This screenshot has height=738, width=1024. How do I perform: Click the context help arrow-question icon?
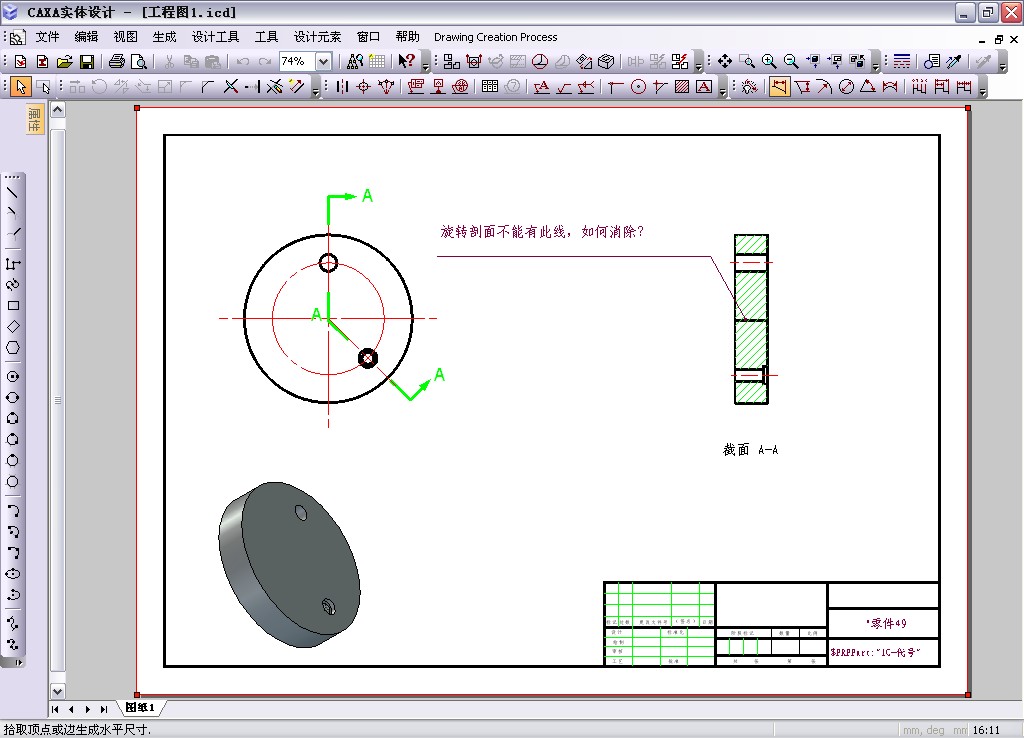(x=406, y=61)
